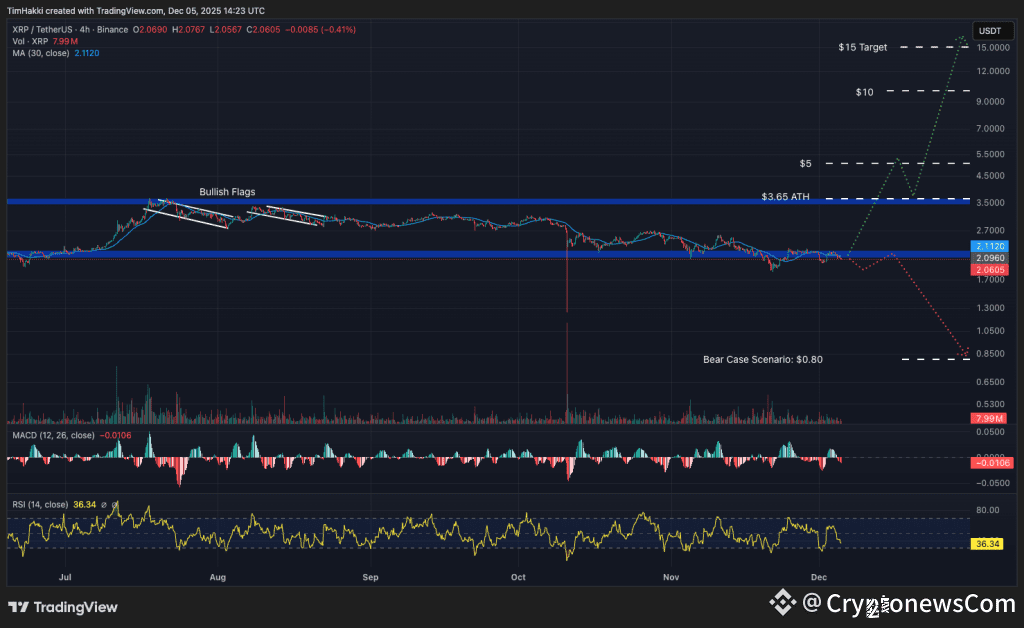Click the Binance diamond icon in the watermark
Screen dimensions: 1024x628
[x=783, y=605]
